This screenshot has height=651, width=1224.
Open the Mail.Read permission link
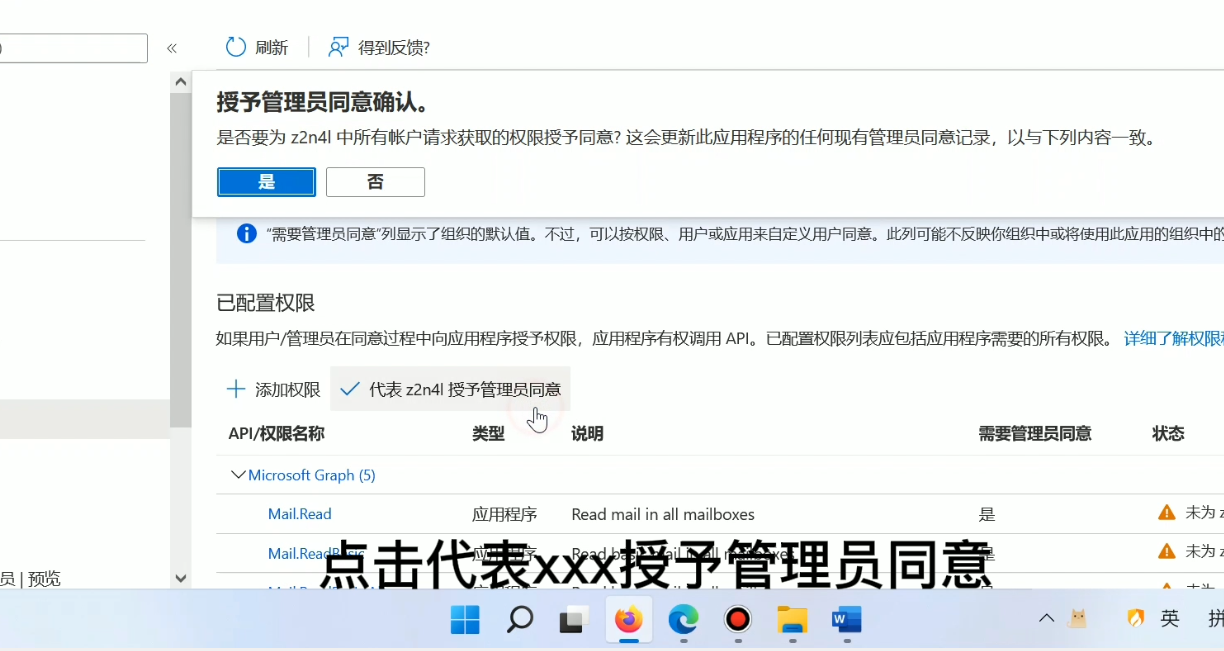tap(299, 514)
